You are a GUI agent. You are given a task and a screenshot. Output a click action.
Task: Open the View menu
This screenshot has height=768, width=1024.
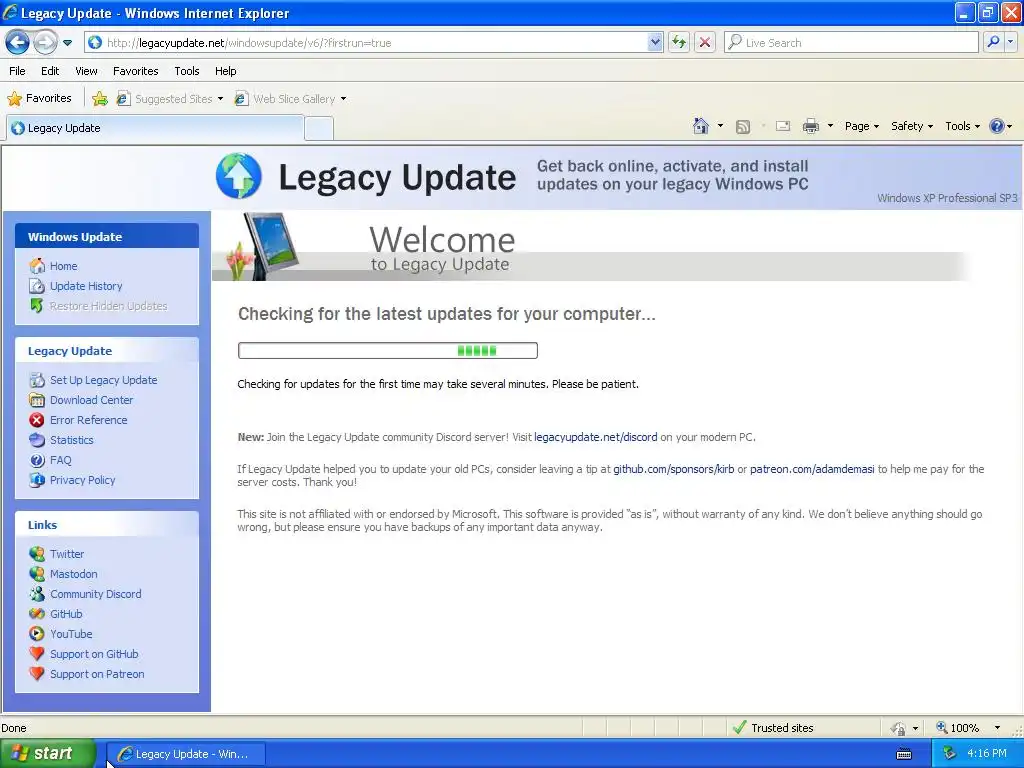86,71
